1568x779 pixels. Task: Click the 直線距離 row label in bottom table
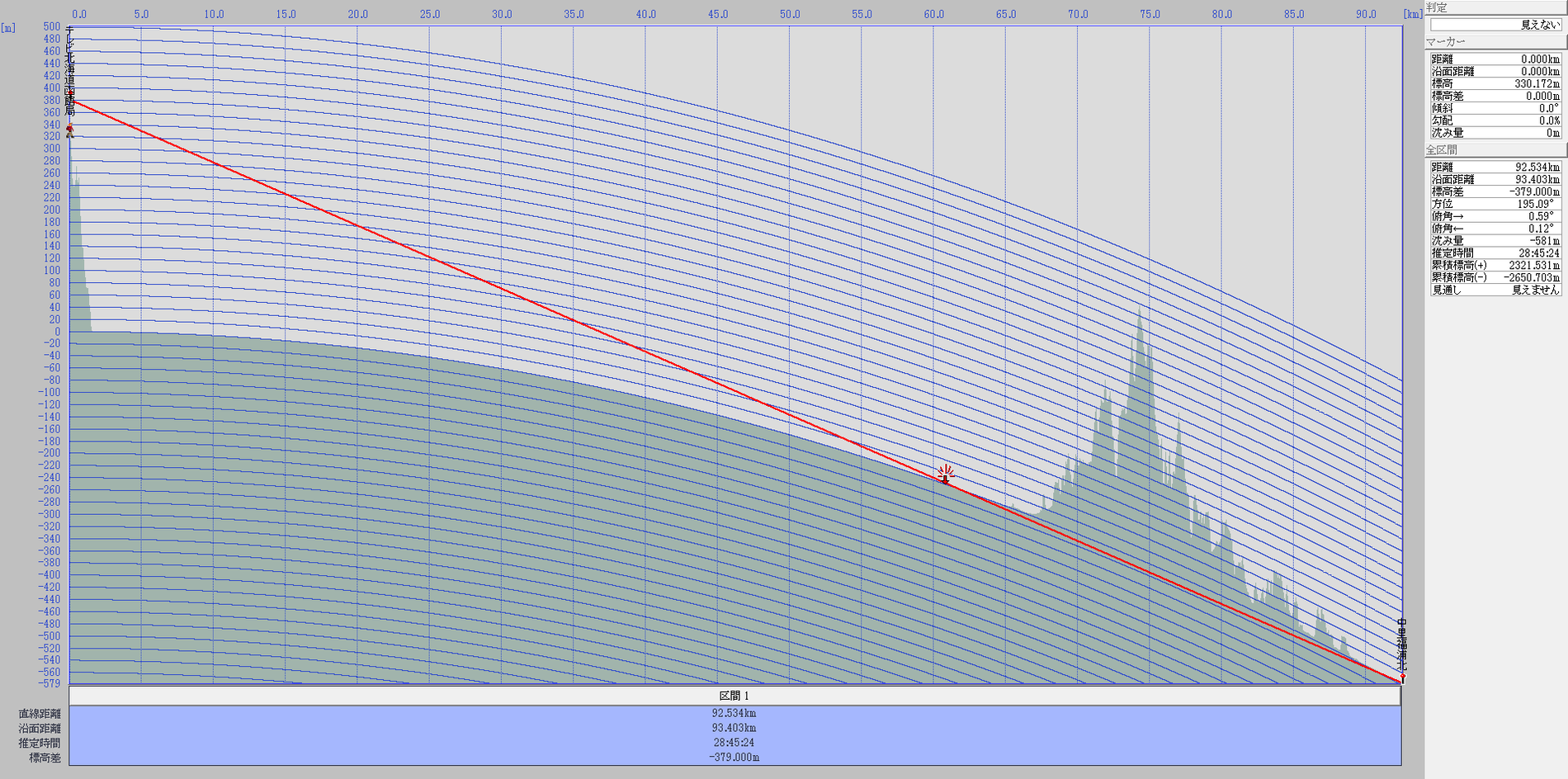click(40, 714)
